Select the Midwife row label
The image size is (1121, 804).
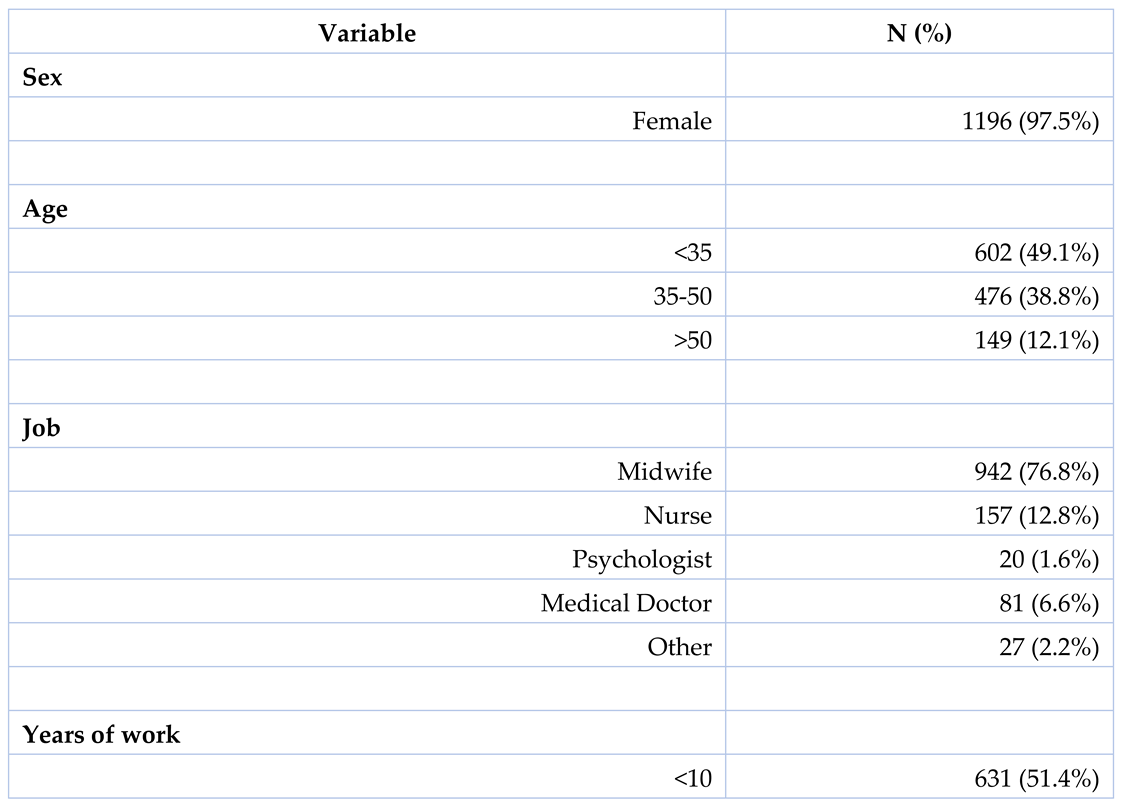(665, 472)
